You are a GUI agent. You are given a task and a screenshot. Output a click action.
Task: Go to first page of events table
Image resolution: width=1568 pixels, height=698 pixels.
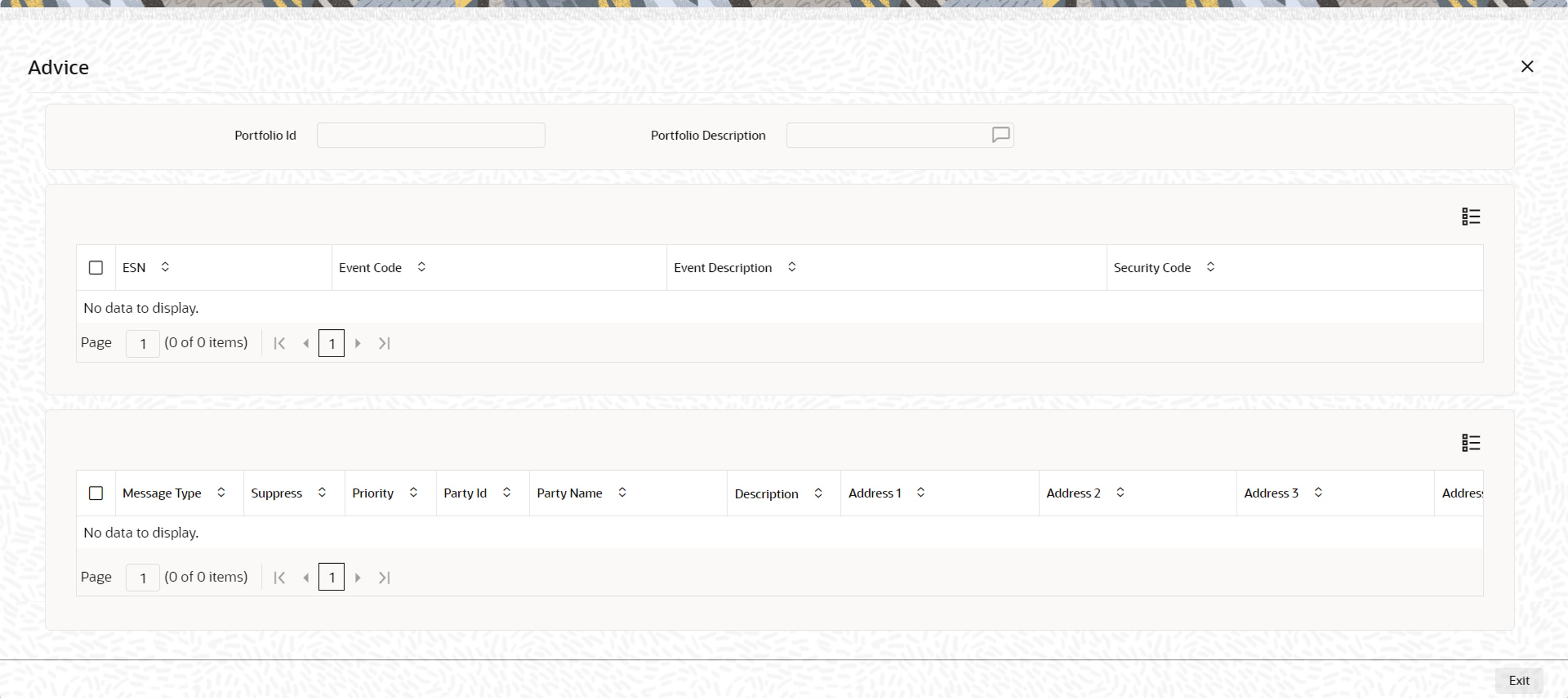[280, 343]
